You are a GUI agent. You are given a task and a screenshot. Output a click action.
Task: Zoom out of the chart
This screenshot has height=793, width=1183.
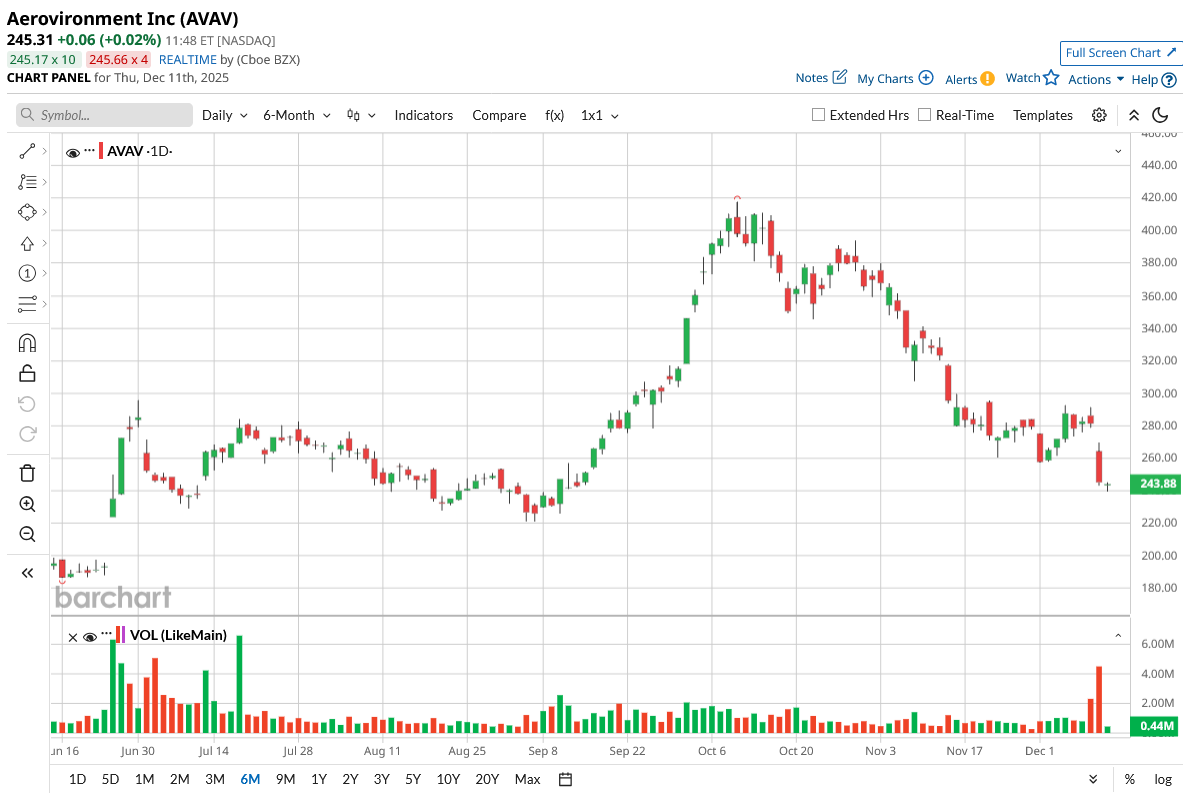click(27, 534)
